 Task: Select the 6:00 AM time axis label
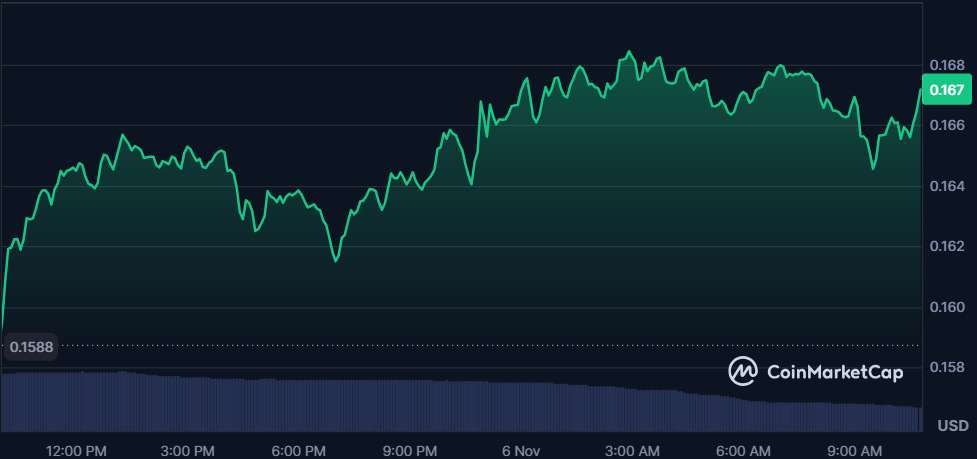pyautogui.click(x=743, y=448)
